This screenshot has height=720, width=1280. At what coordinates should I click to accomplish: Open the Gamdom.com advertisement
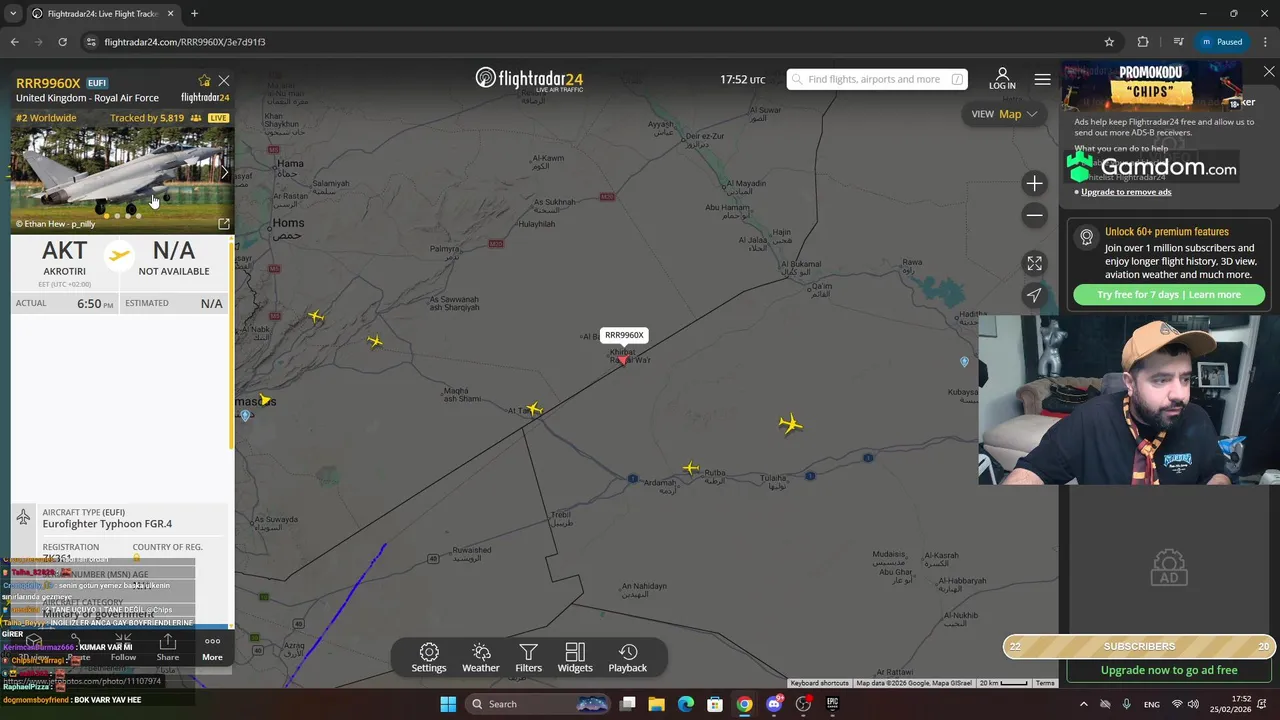pyautogui.click(x=1152, y=168)
